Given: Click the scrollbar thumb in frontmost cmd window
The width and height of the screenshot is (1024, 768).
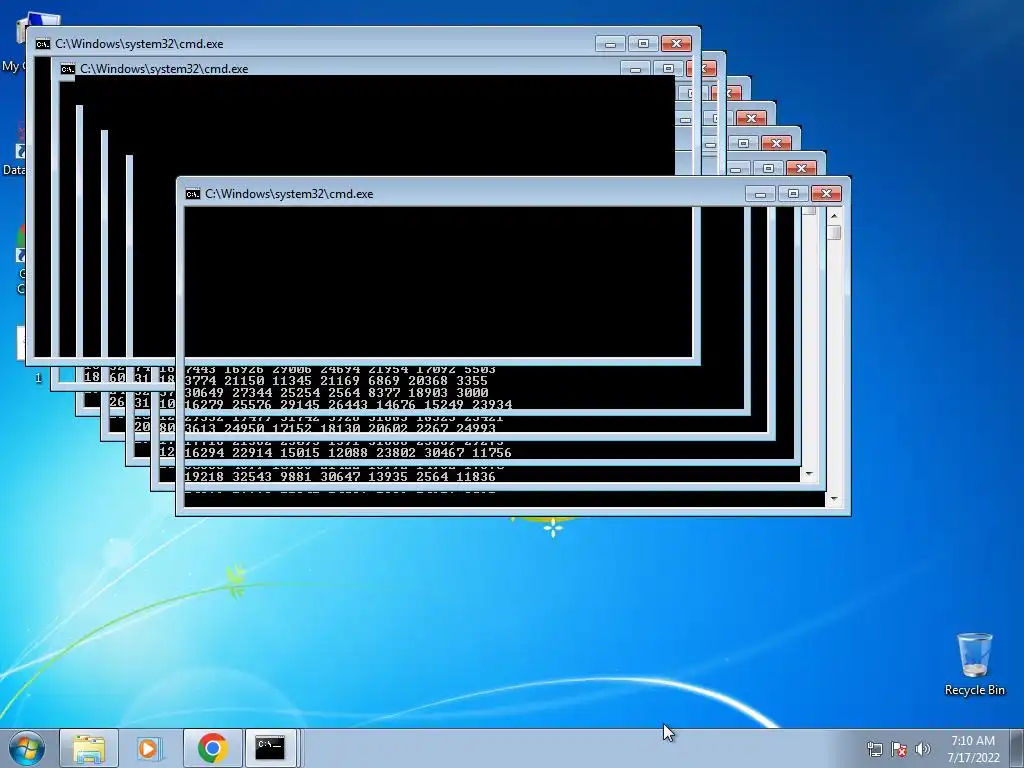Looking at the screenshot, I should click(834, 232).
